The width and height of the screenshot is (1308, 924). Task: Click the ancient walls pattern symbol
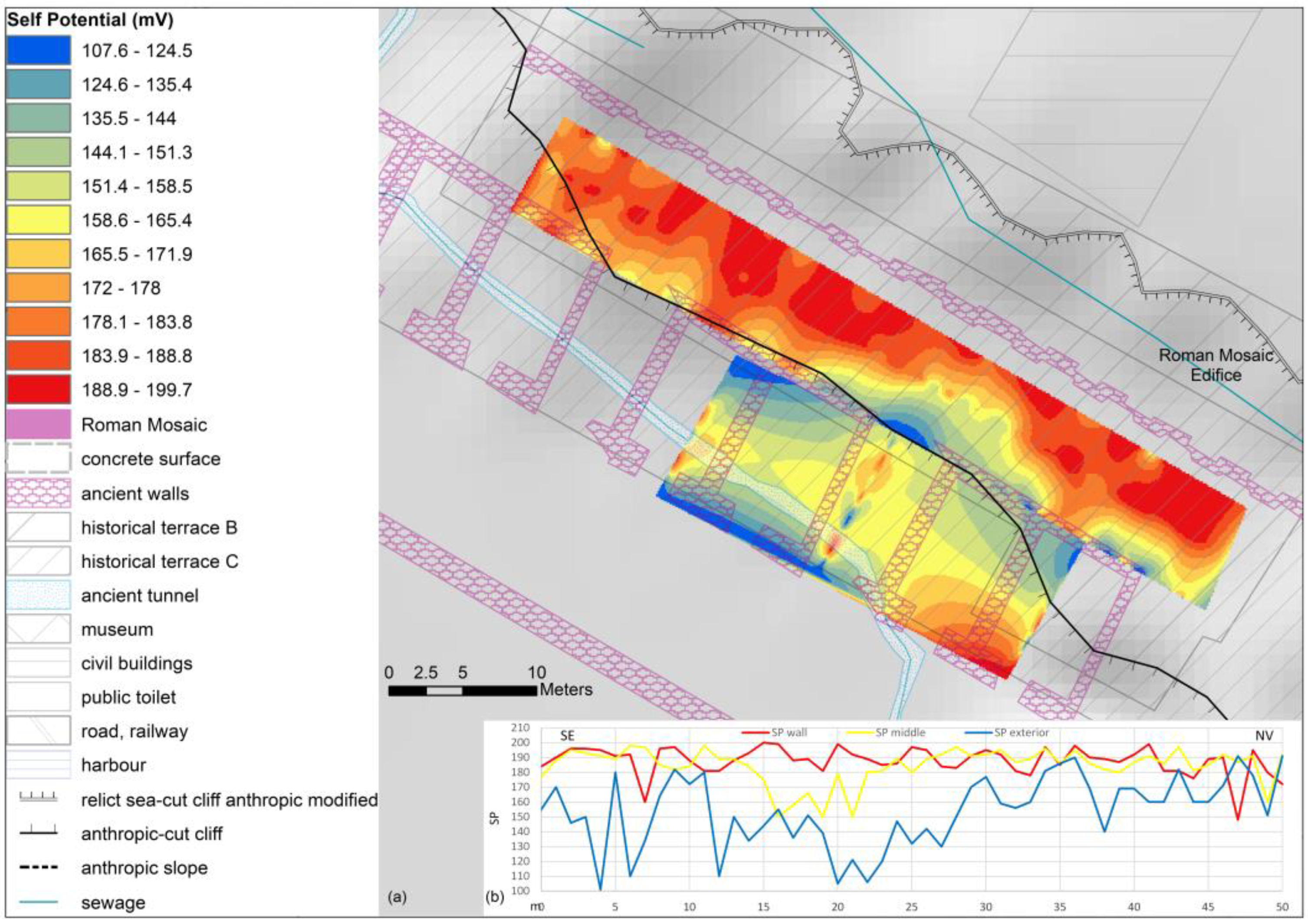tap(38, 493)
